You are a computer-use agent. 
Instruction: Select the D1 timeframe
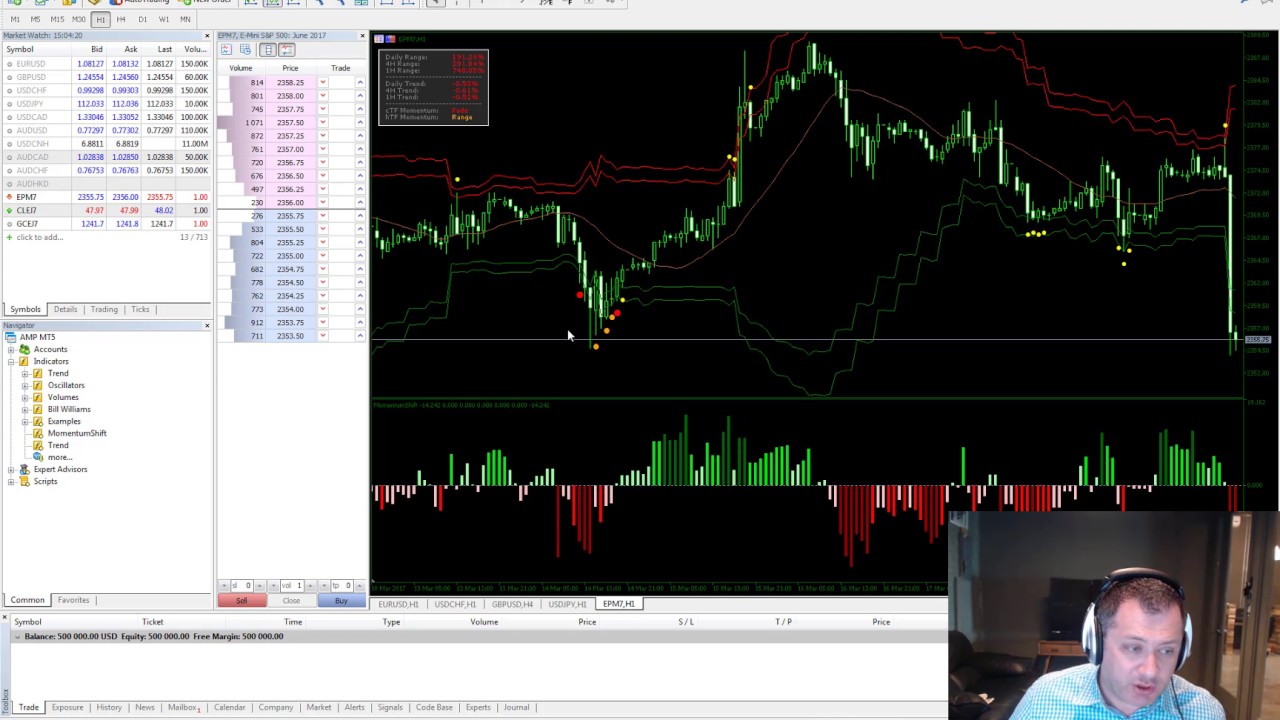click(x=142, y=19)
